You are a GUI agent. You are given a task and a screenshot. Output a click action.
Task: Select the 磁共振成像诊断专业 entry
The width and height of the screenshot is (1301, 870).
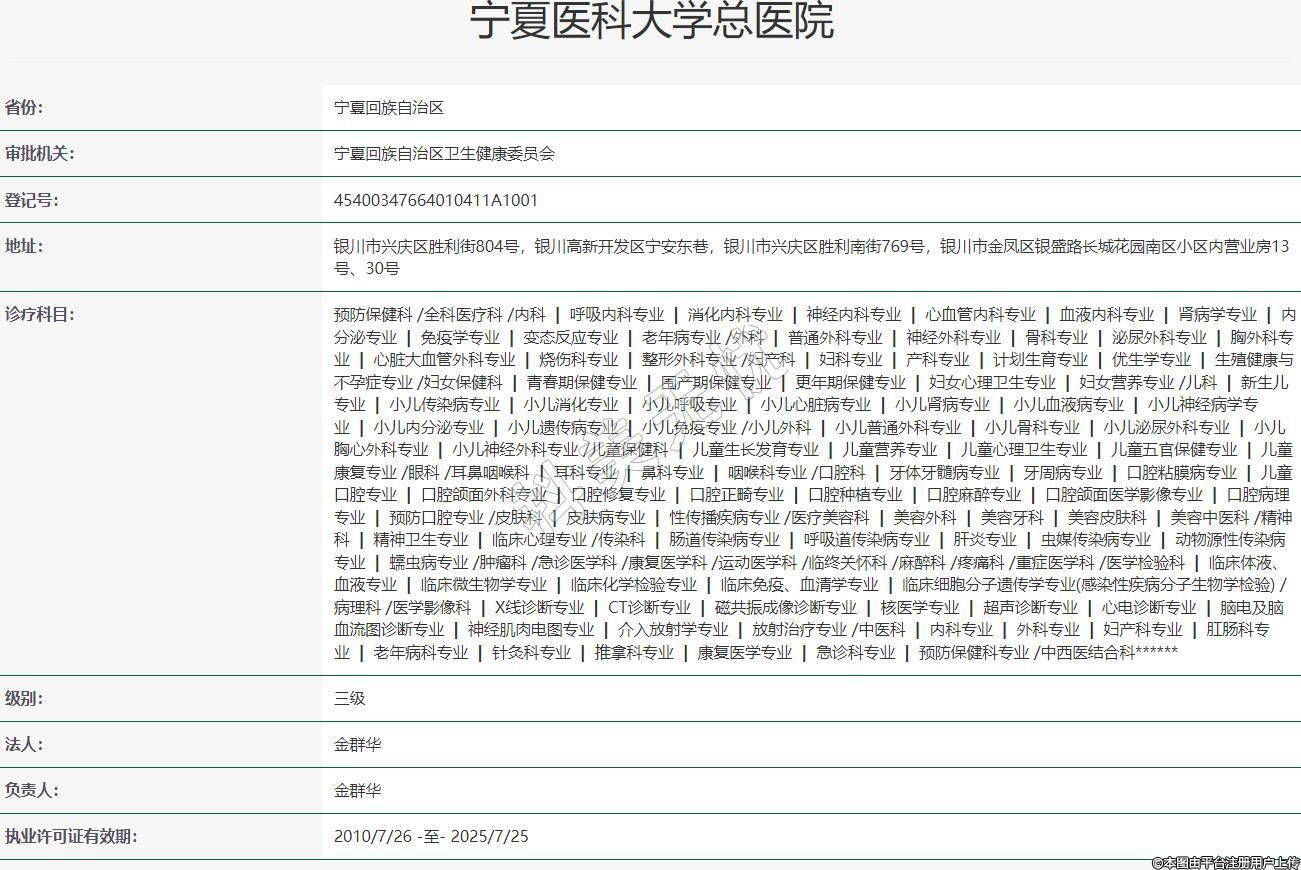(x=785, y=607)
